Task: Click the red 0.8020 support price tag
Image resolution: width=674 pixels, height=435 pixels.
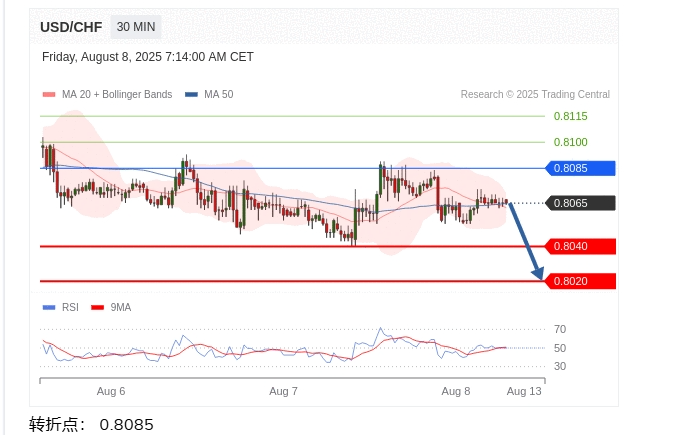Action: 580,281
